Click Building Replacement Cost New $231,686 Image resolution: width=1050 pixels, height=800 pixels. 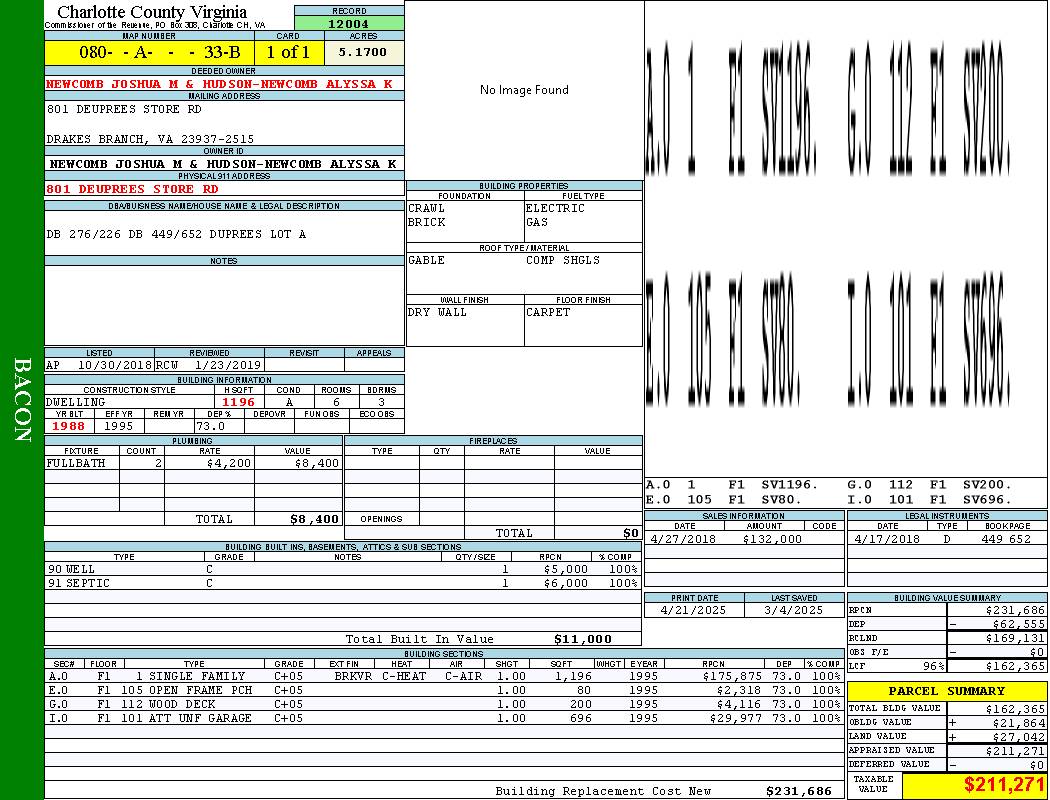click(799, 791)
